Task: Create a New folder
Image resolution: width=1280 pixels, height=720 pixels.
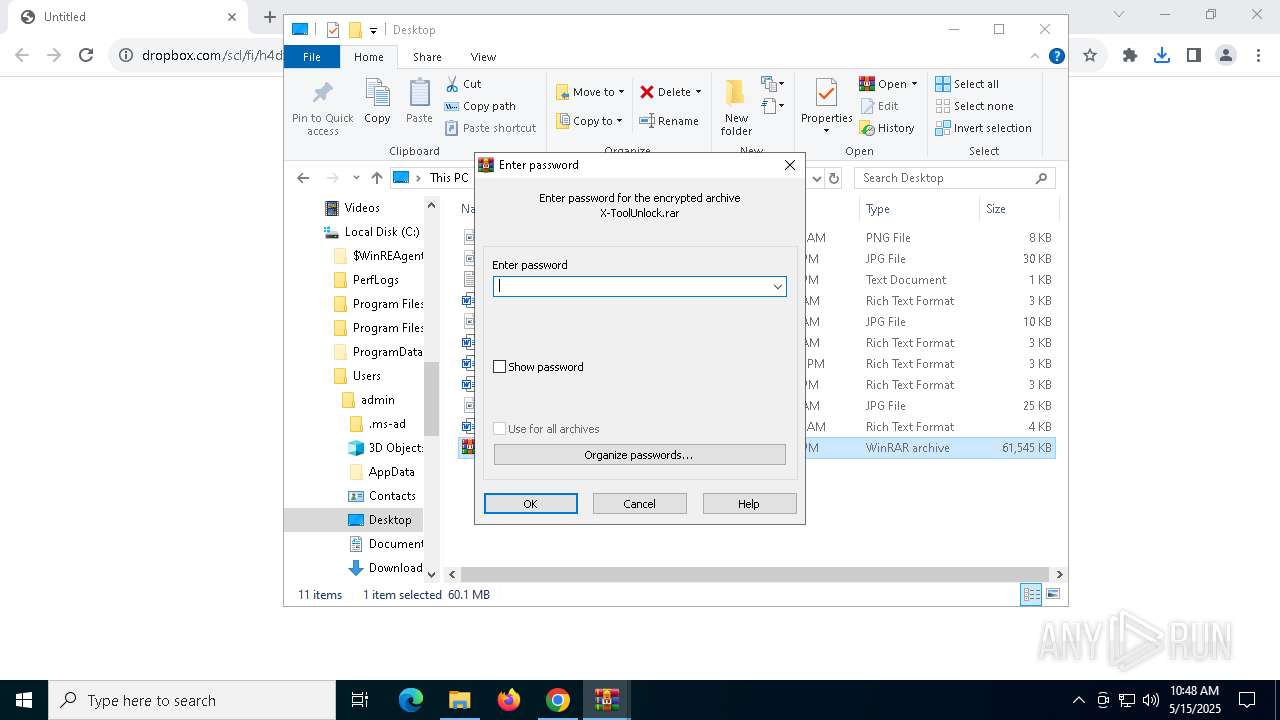Action: [x=736, y=108]
